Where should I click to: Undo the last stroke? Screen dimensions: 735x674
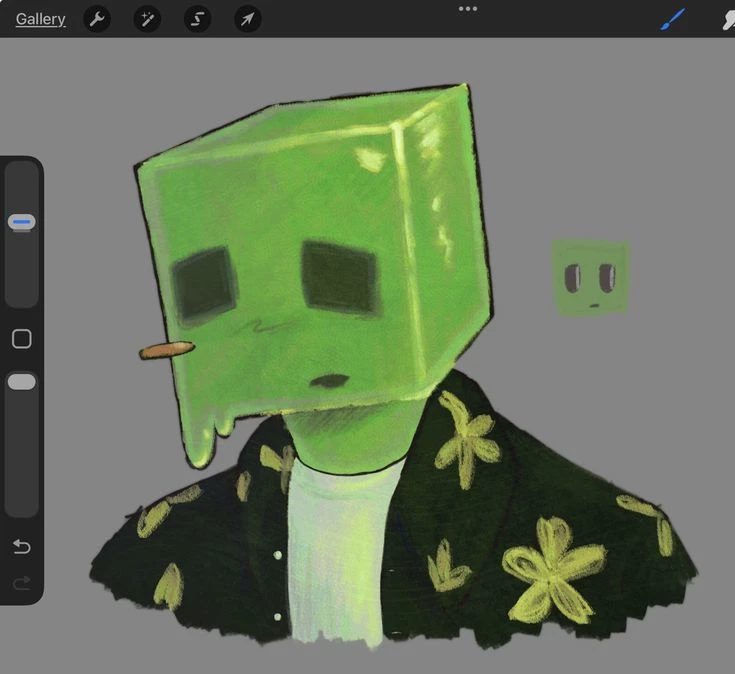pyautogui.click(x=22, y=546)
